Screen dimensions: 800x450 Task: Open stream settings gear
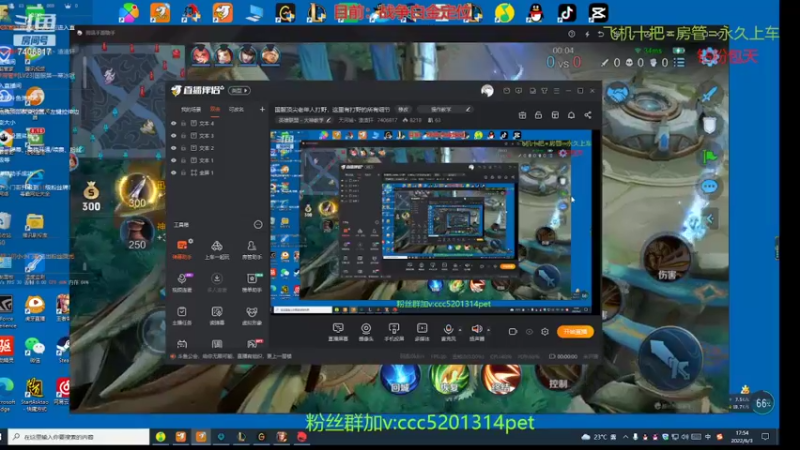[545, 332]
